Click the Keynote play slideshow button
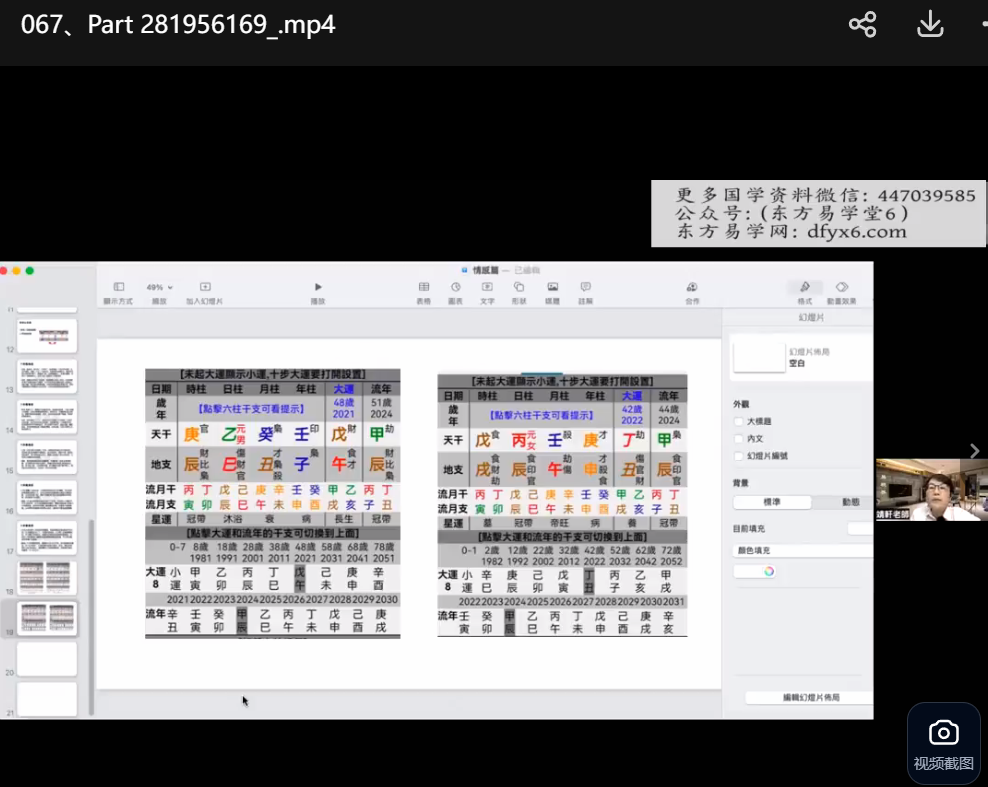Image resolution: width=988 pixels, height=787 pixels. [318, 287]
